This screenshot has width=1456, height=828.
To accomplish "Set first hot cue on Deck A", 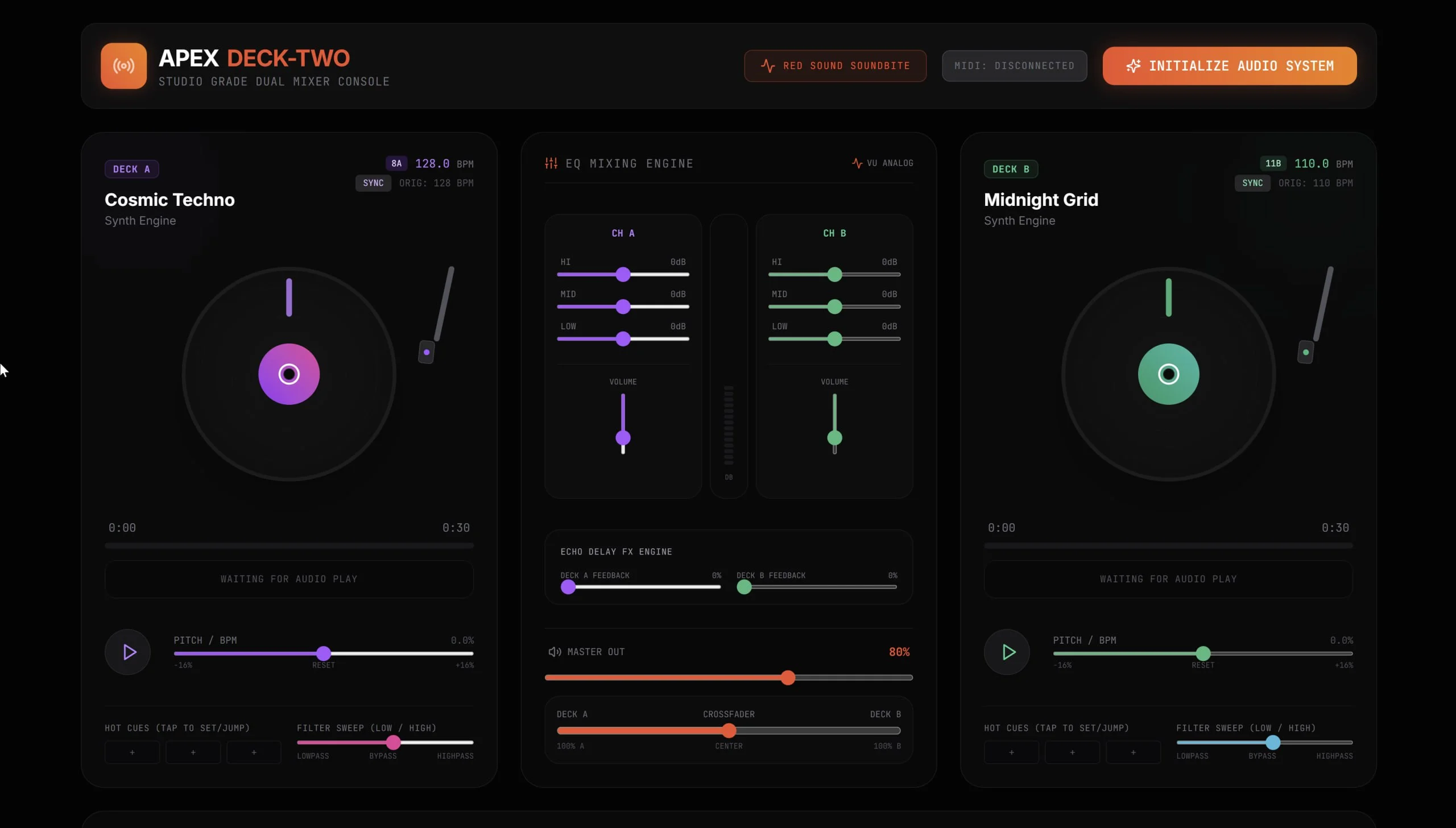I will (x=132, y=752).
